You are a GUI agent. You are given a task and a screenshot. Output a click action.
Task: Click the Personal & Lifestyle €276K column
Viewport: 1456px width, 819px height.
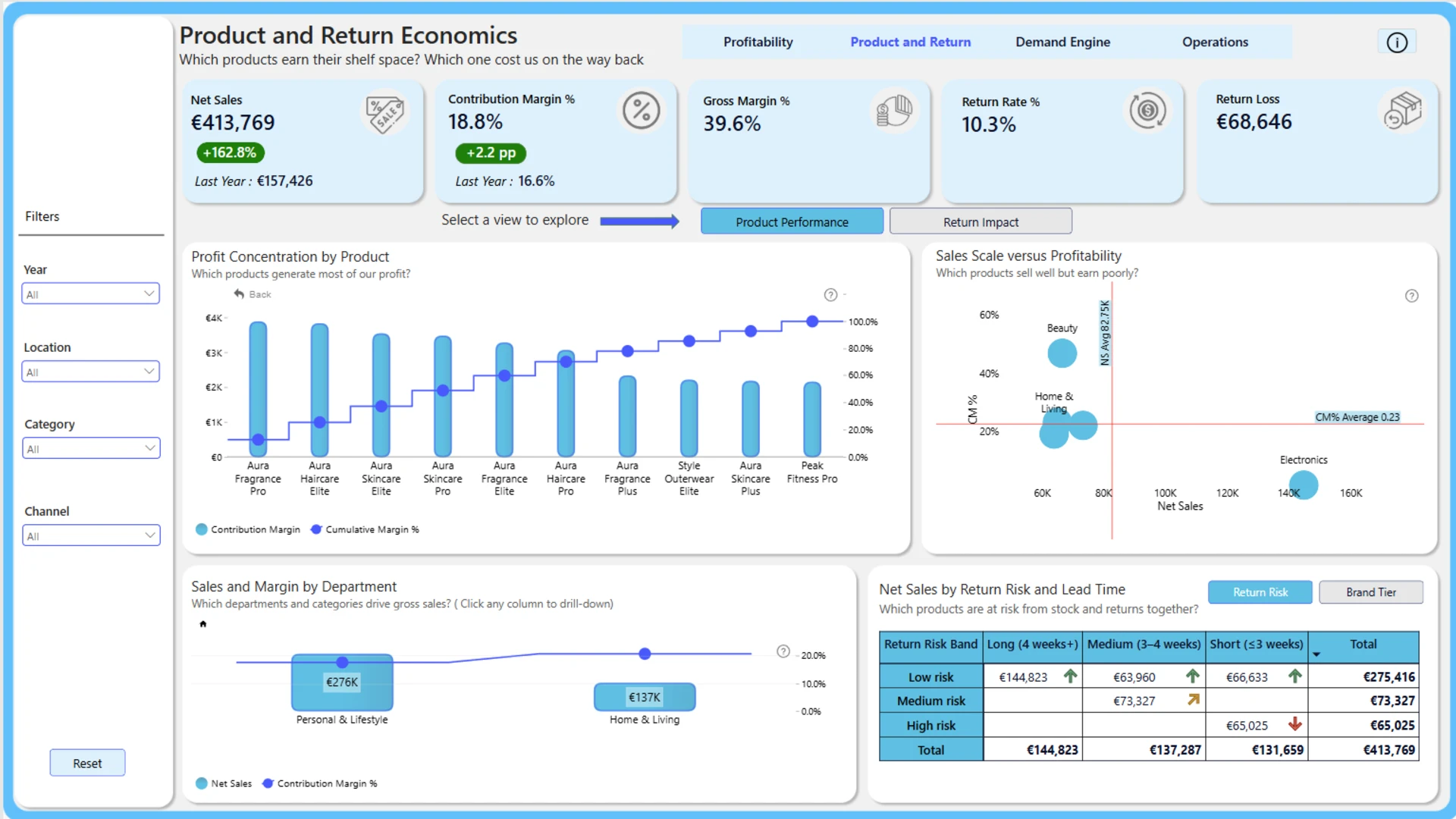[342, 682]
